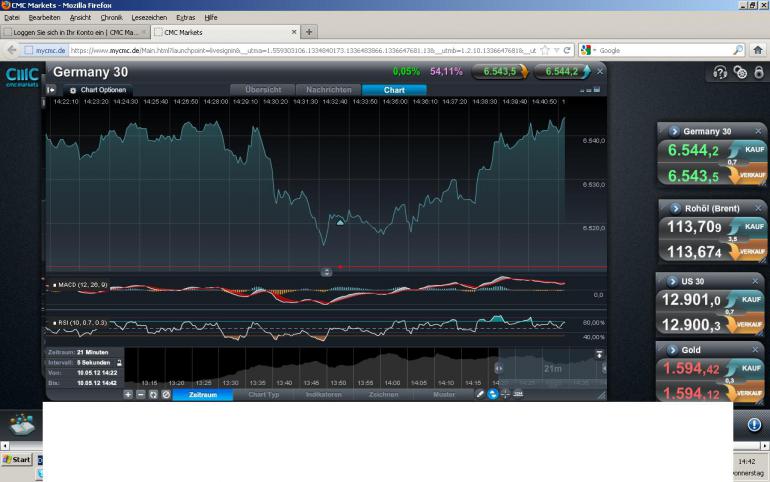770x482 pixels.
Task: Open platform settings gears icon
Action: coord(740,72)
